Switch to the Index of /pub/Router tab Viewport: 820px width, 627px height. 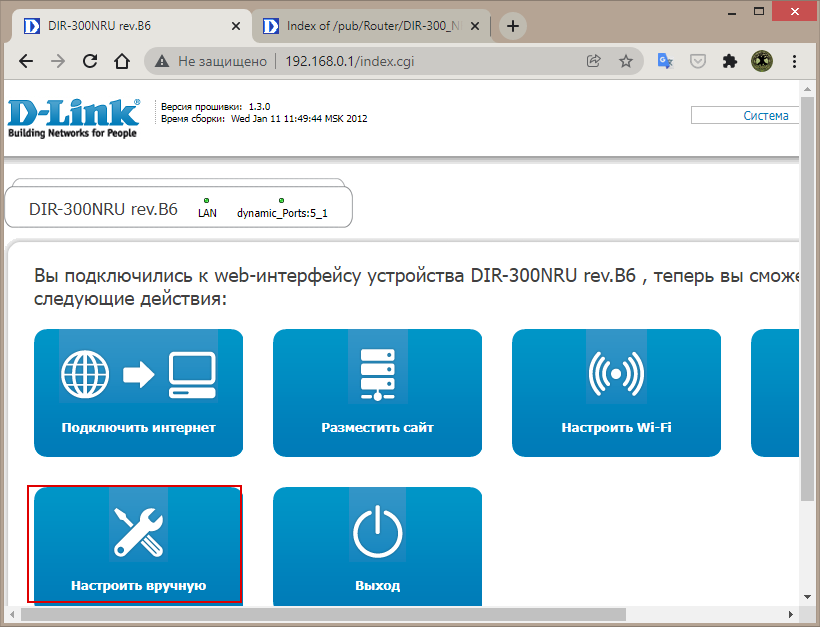(371, 26)
